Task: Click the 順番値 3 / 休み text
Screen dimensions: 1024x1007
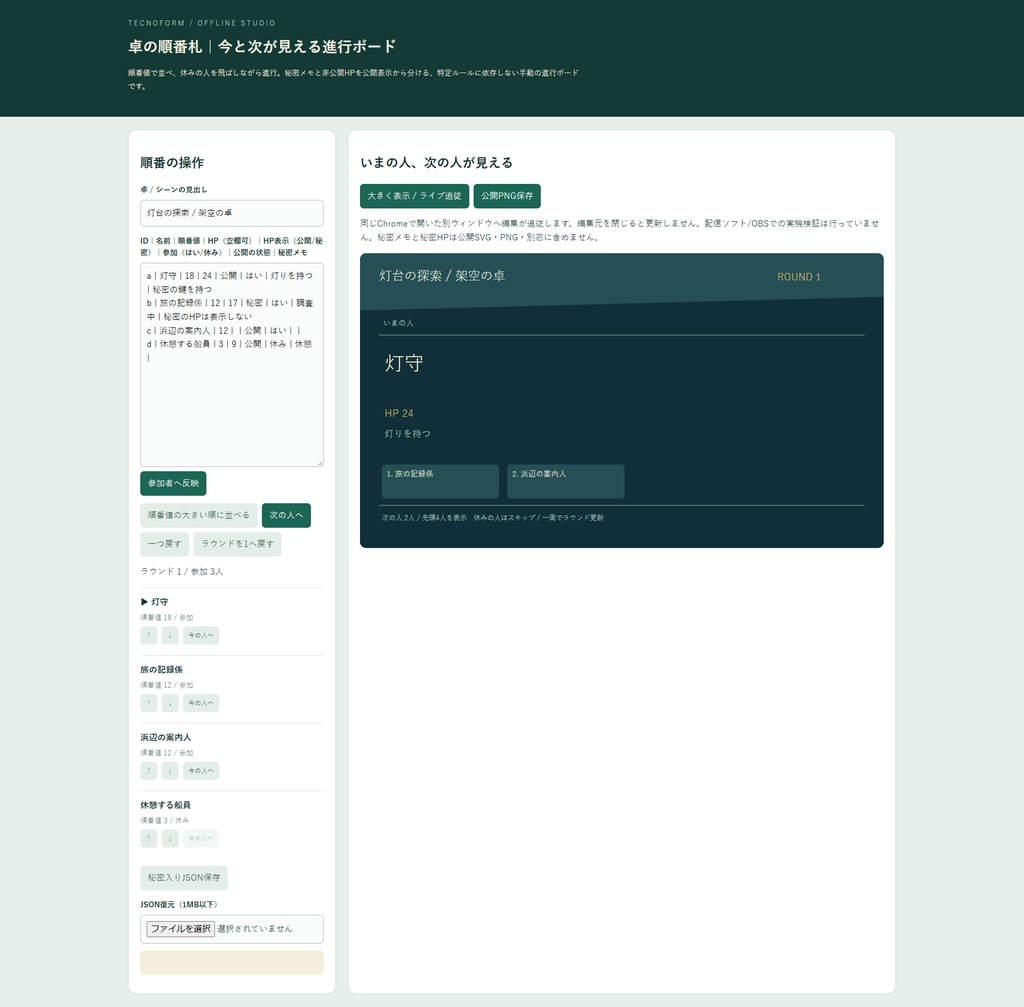Action: pos(165,820)
